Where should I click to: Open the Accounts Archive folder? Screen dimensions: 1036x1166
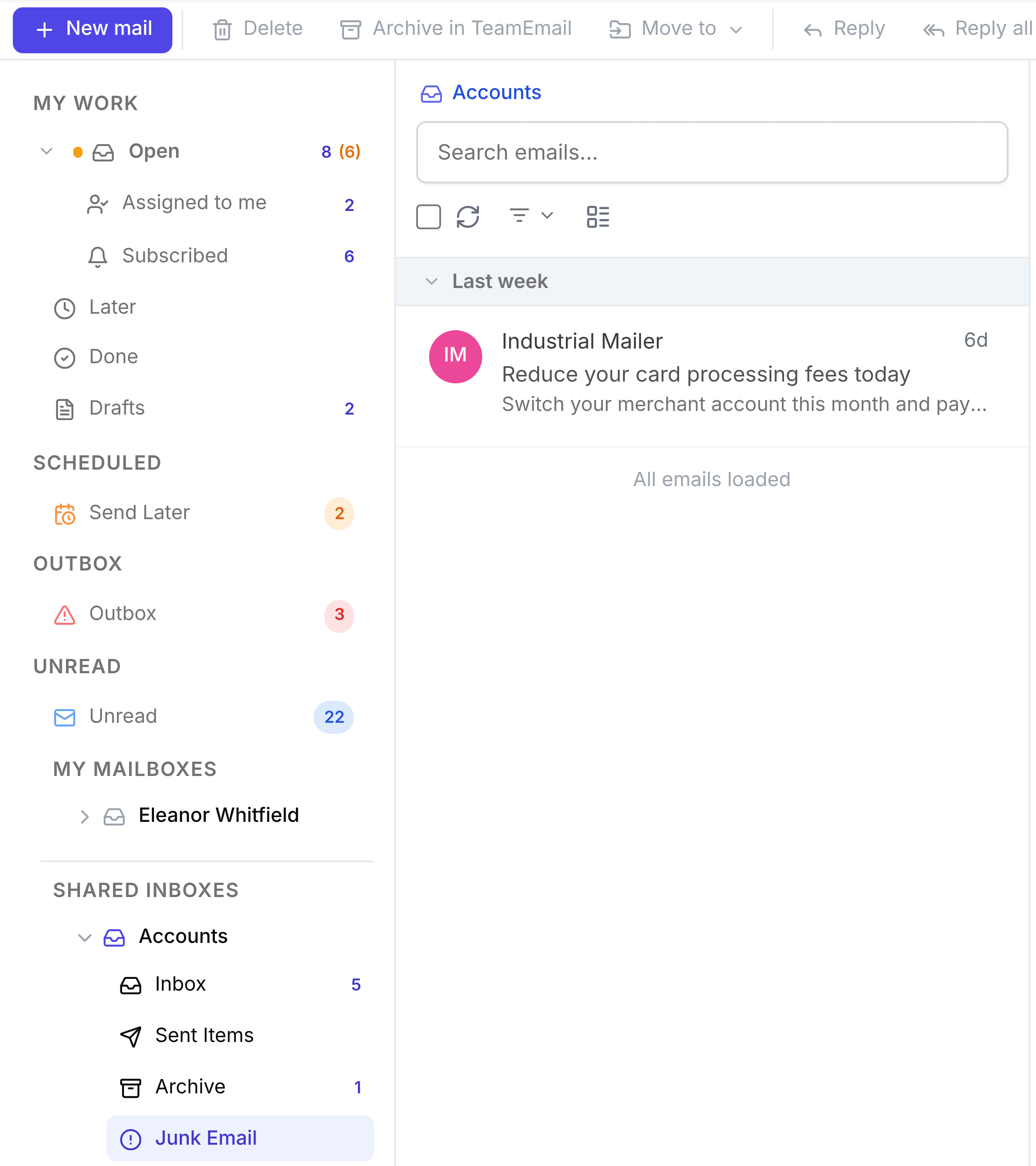pyautogui.click(x=240, y=1087)
